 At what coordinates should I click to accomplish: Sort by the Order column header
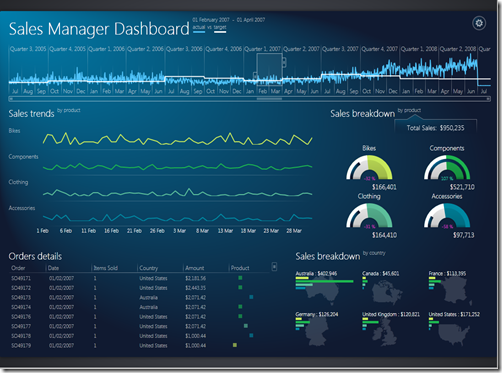pyautogui.click(x=18, y=268)
